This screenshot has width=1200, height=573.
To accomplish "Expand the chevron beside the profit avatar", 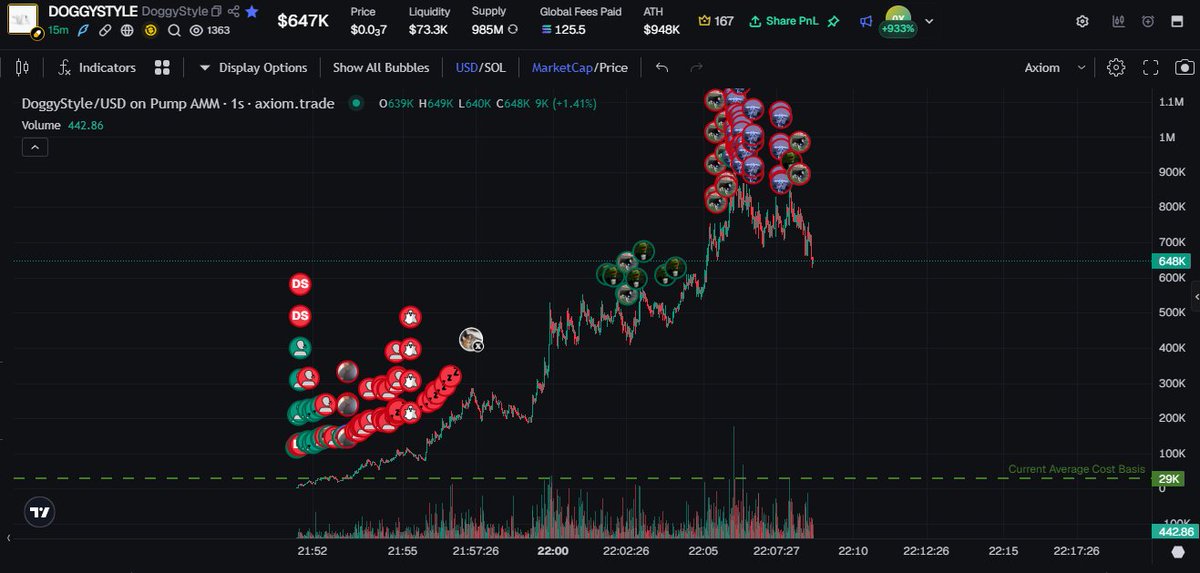I will [930, 21].
